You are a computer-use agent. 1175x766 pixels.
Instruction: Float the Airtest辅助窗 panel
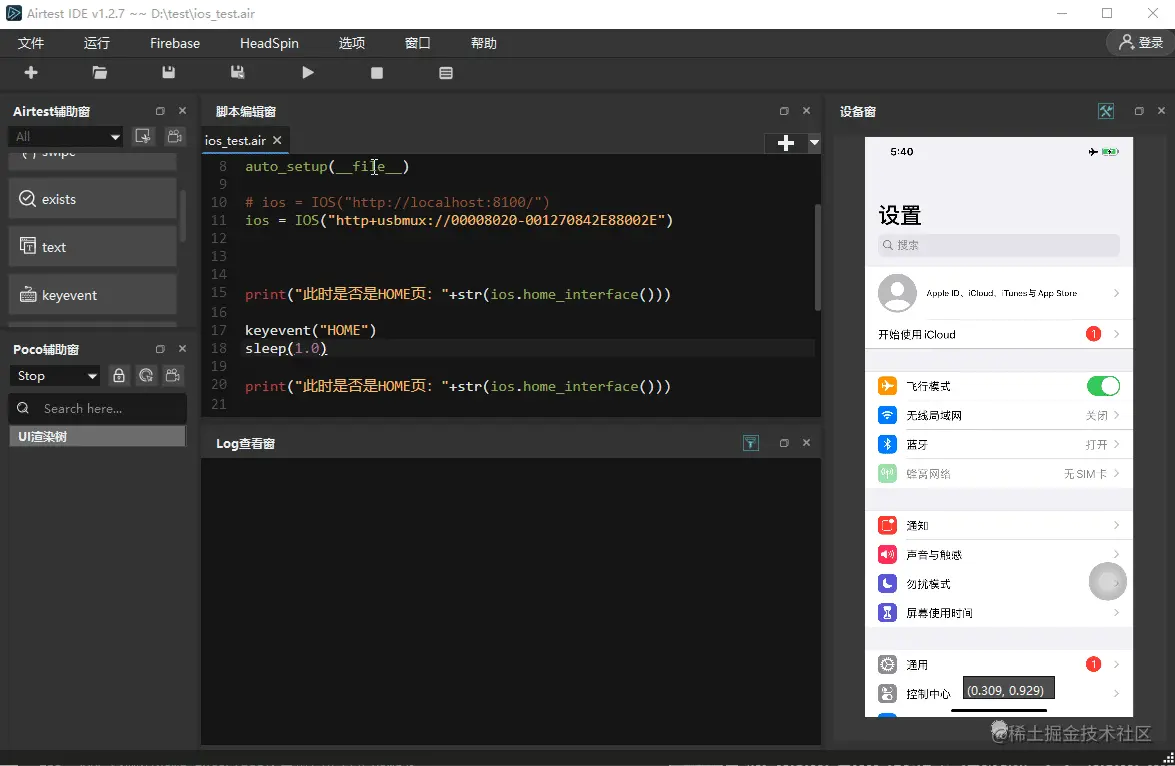[x=160, y=111]
